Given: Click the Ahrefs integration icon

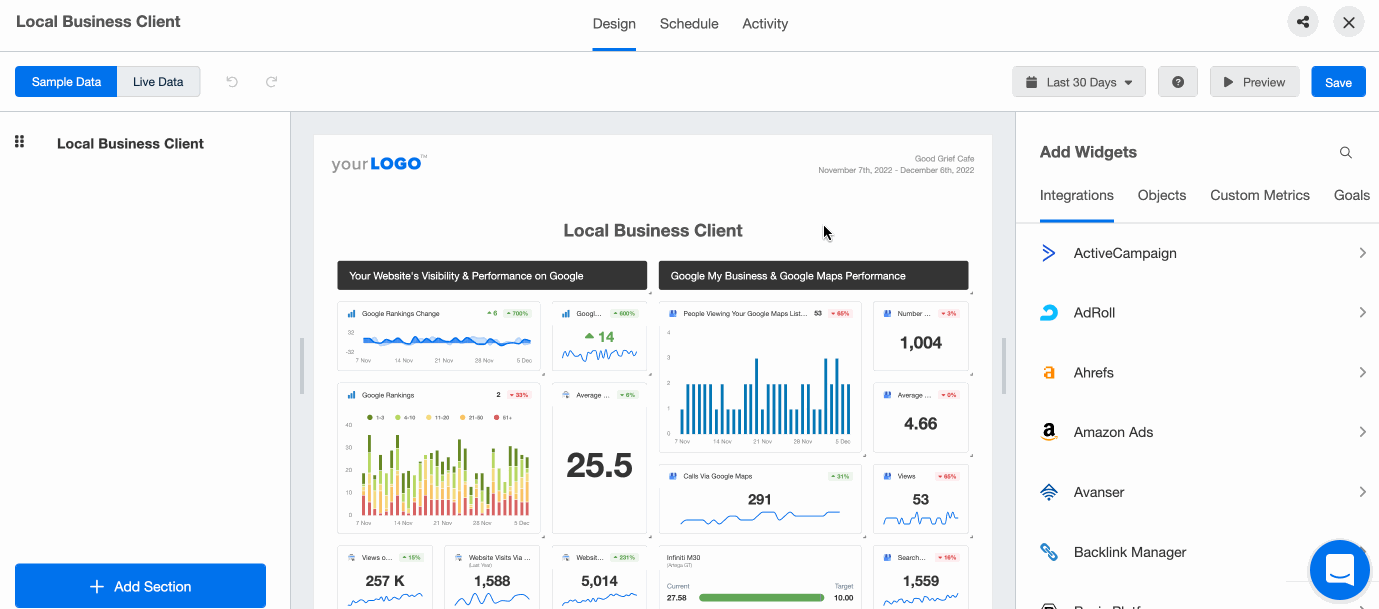Looking at the screenshot, I should (x=1048, y=372).
